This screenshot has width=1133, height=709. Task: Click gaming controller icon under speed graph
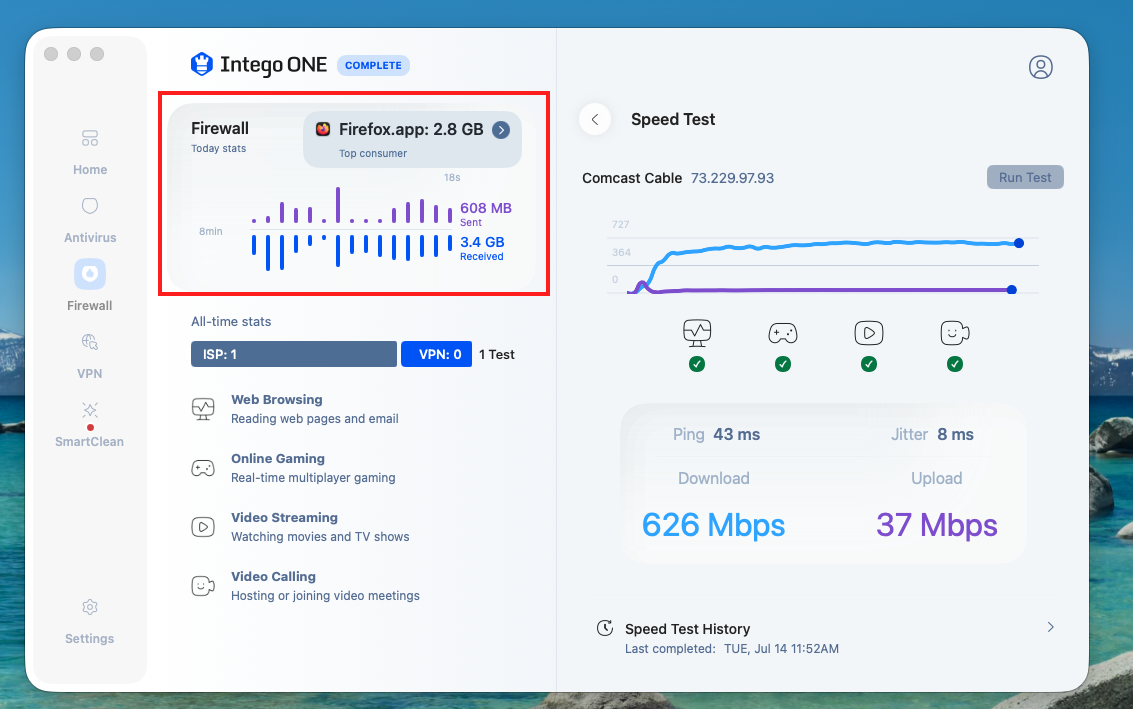click(x=783, y=332)
